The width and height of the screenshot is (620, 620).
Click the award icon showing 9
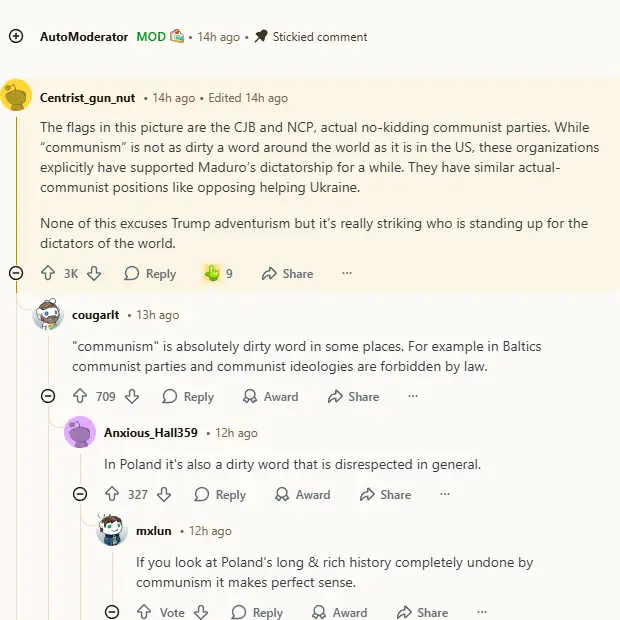(212, 273)
